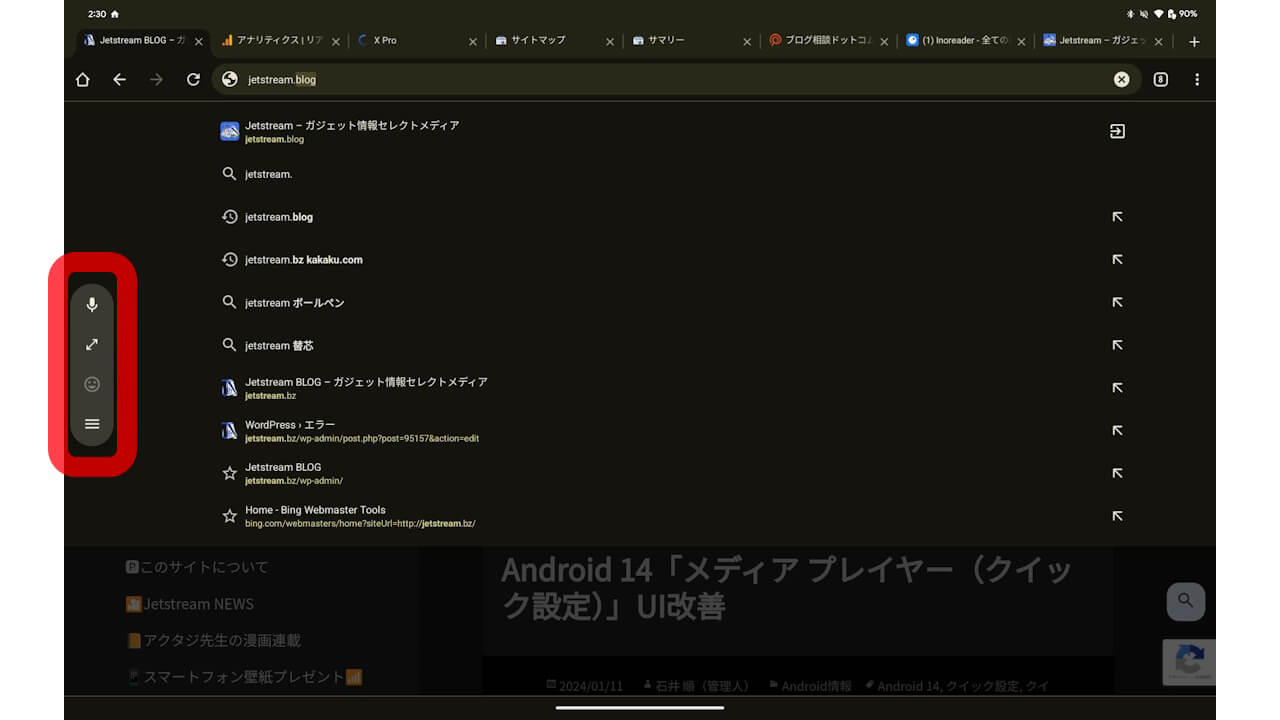Tap the 2:30 clock in status bar
Screen dimensions: 1280x720
(96, 14)
